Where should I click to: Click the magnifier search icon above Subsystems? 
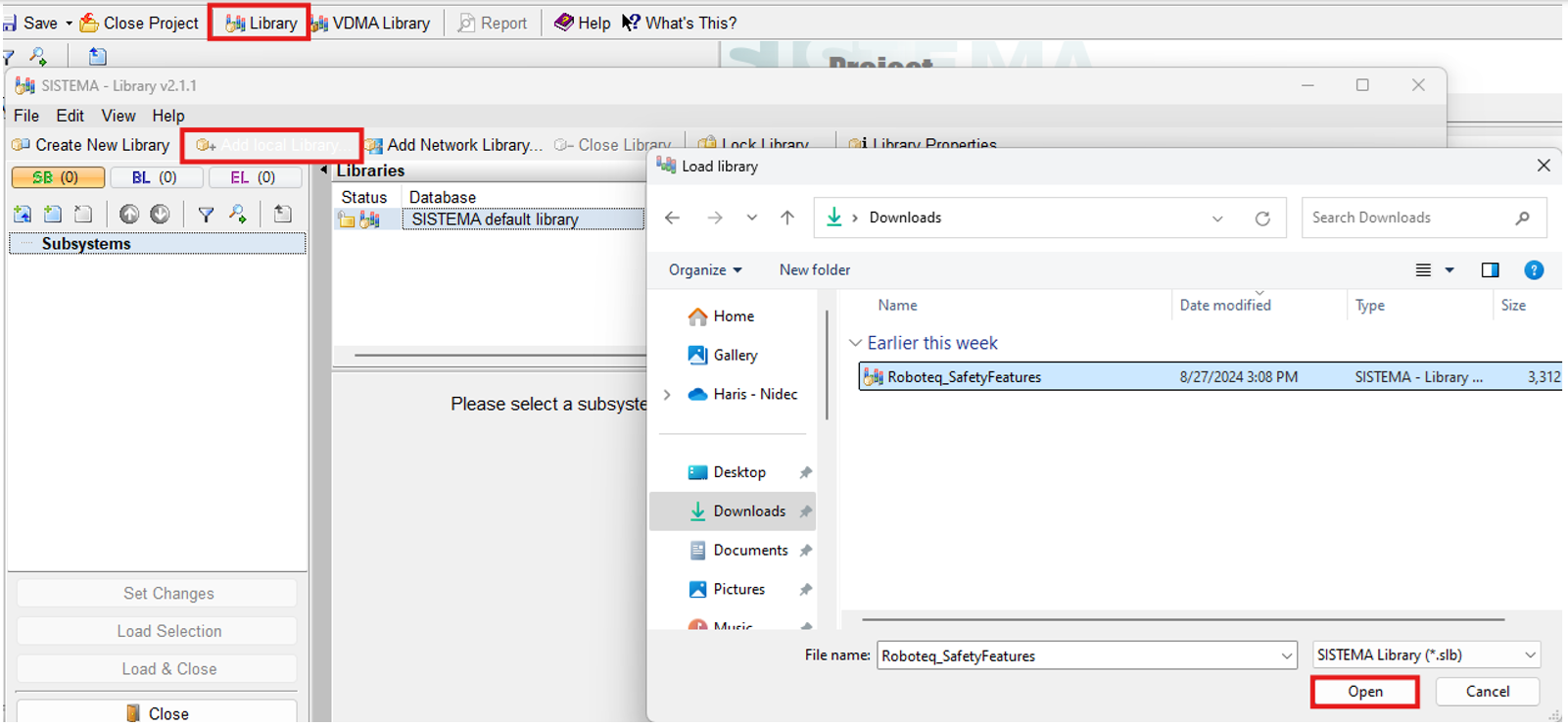coord(238,214)
